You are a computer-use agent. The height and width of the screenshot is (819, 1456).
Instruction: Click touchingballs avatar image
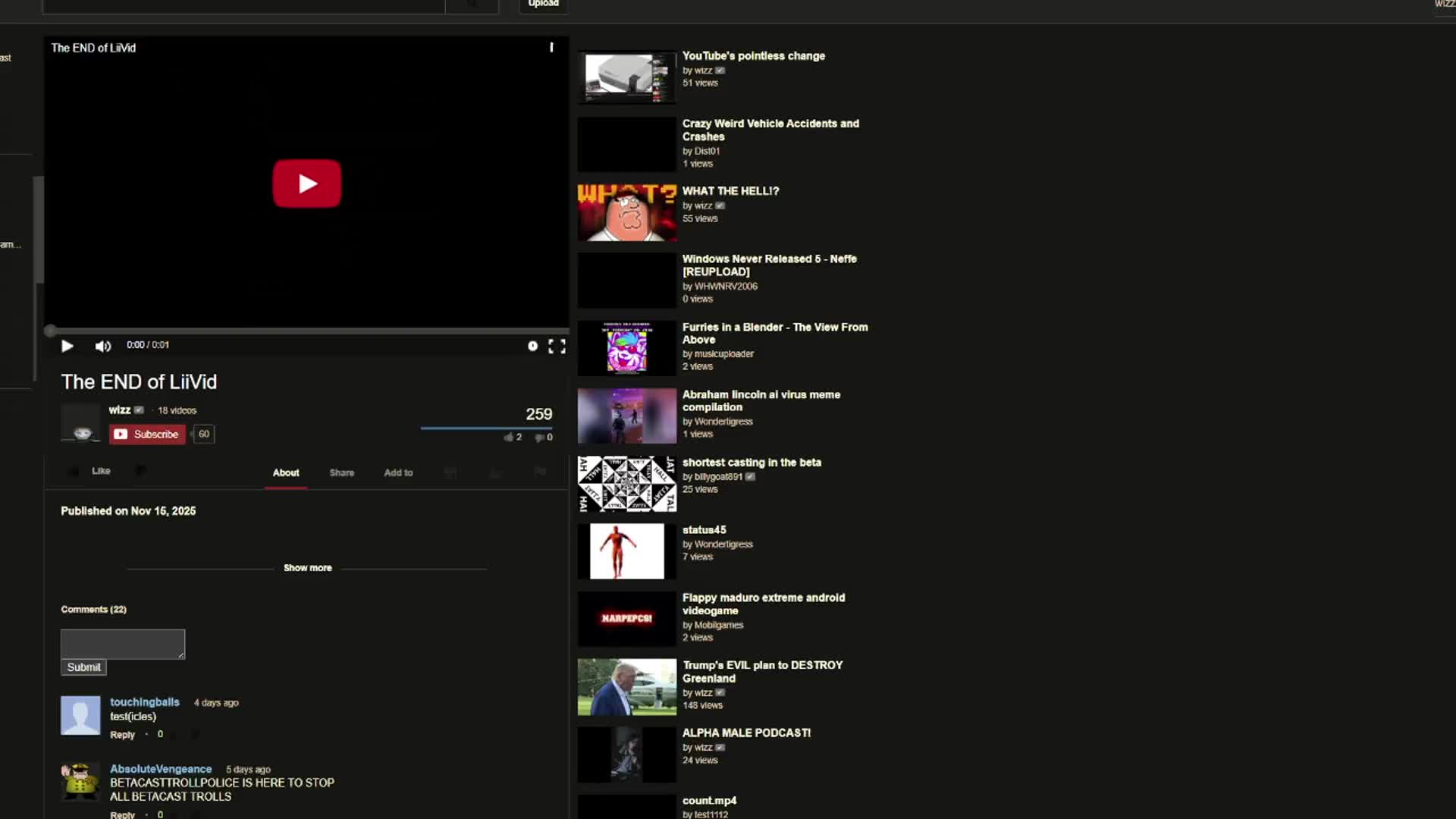(80, 715)
